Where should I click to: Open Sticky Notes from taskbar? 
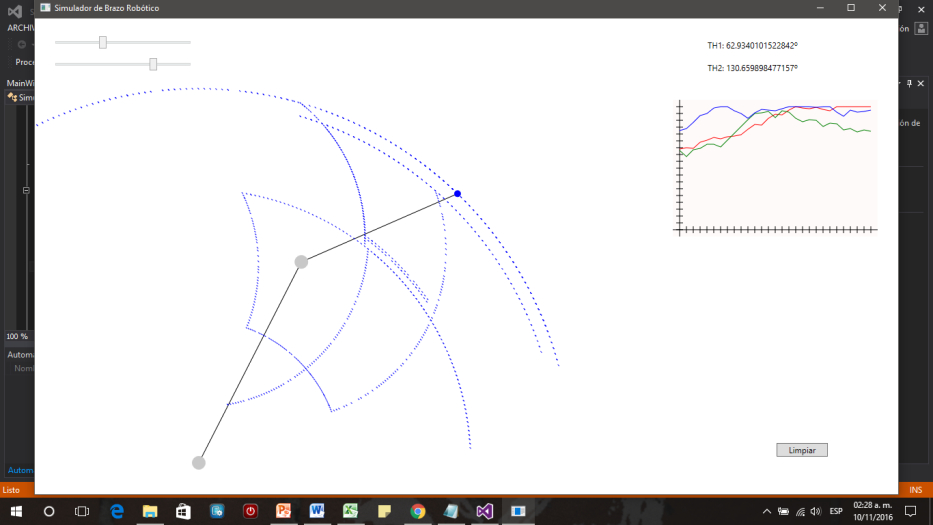[x=384, y=511]
